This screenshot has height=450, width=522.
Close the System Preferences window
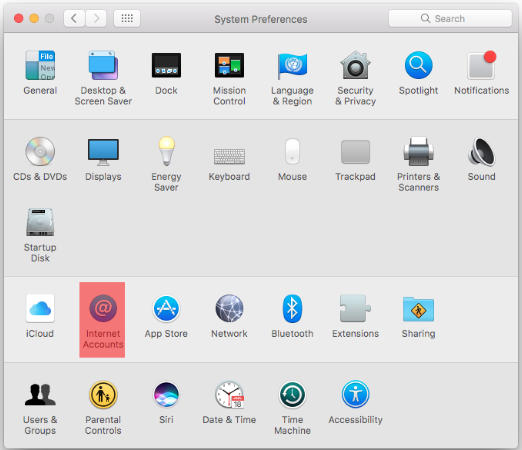(x=19, y=18)
